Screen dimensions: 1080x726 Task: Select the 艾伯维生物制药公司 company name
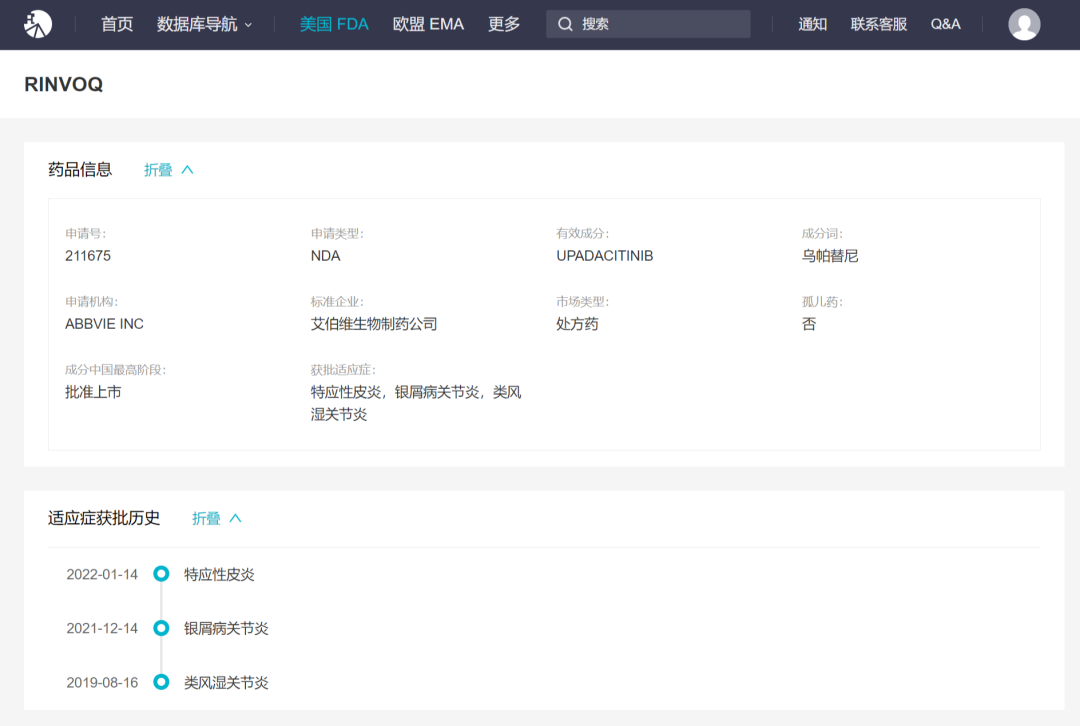click(374, 324)
